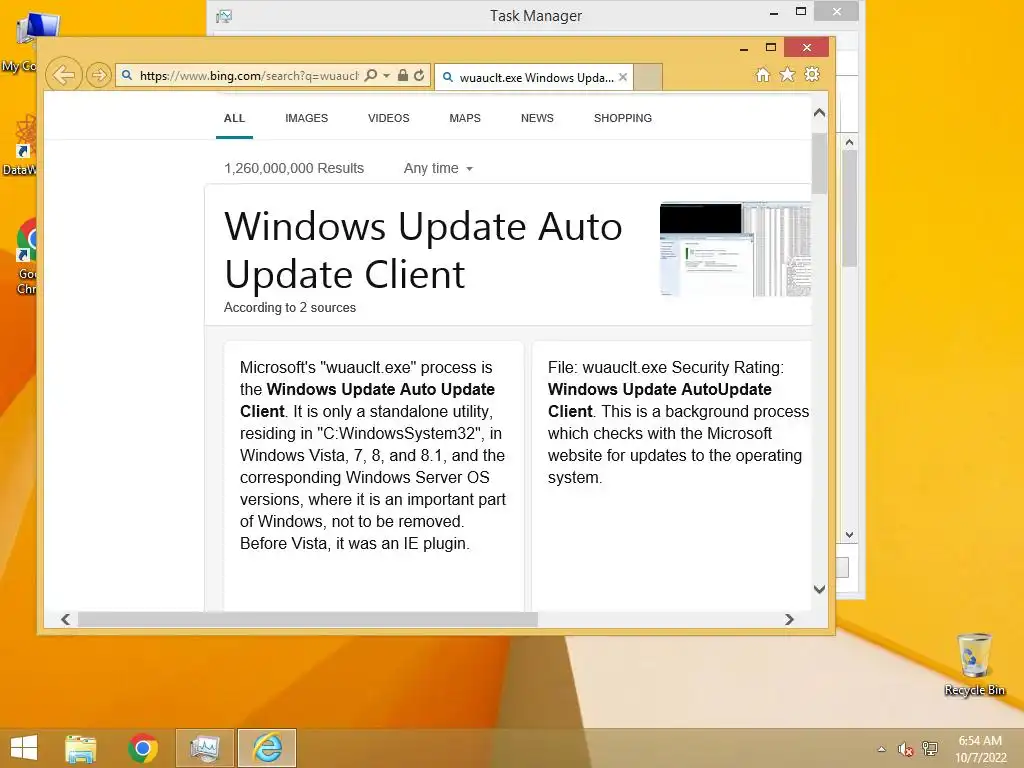
Task: Select the wuauclt.exe Windows Upda... browser tab
Action: click(x=534, y=77)
